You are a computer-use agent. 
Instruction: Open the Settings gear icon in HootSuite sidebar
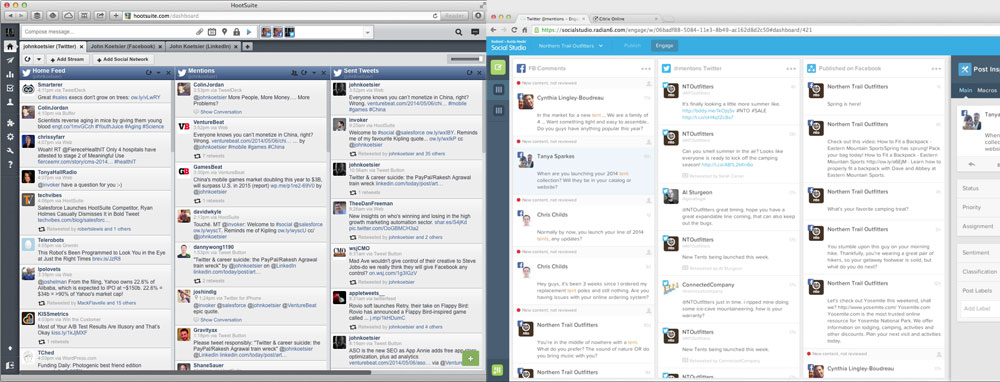[x=10, y=136]
